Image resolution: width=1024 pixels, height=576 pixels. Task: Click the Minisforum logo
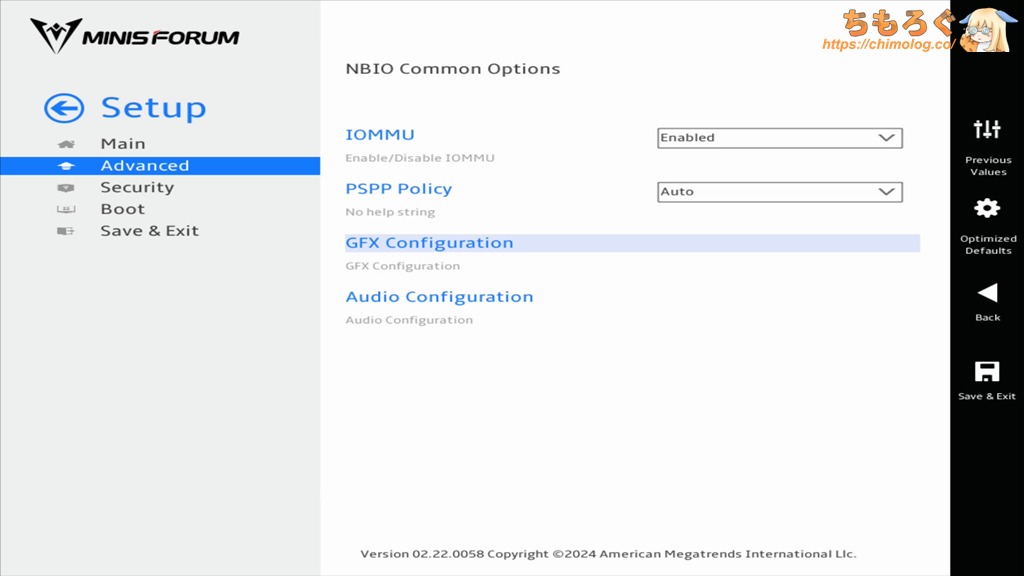[135, 37]
